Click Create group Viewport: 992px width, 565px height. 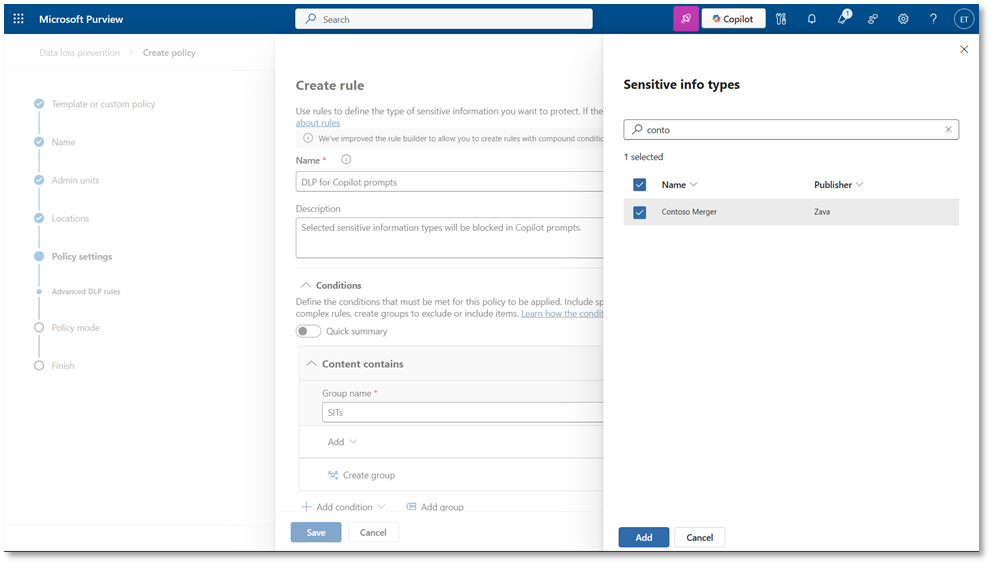tap(361, 475)
